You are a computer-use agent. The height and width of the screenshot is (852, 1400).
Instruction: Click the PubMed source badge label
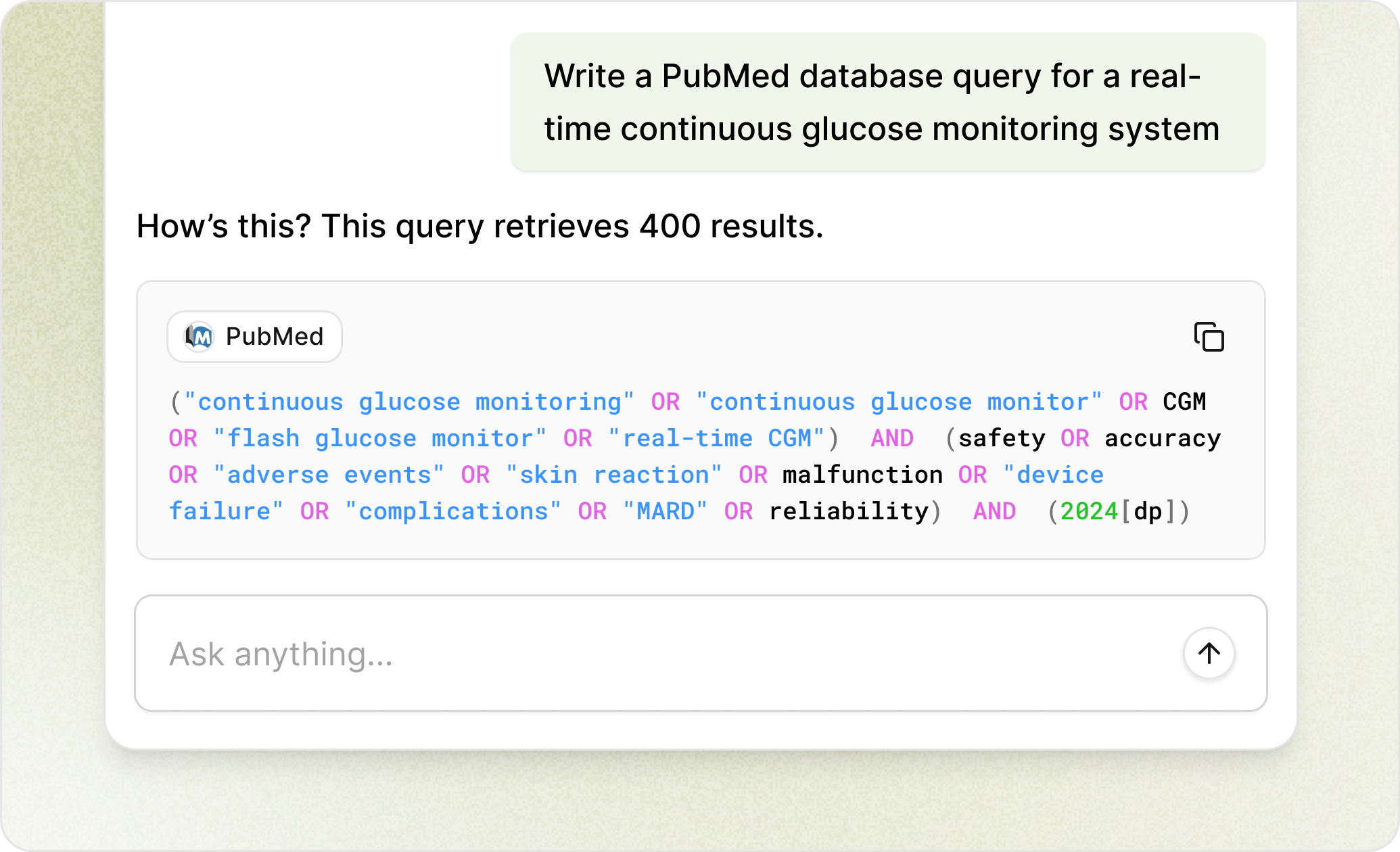pyautogui.click(x=274, y=337)
